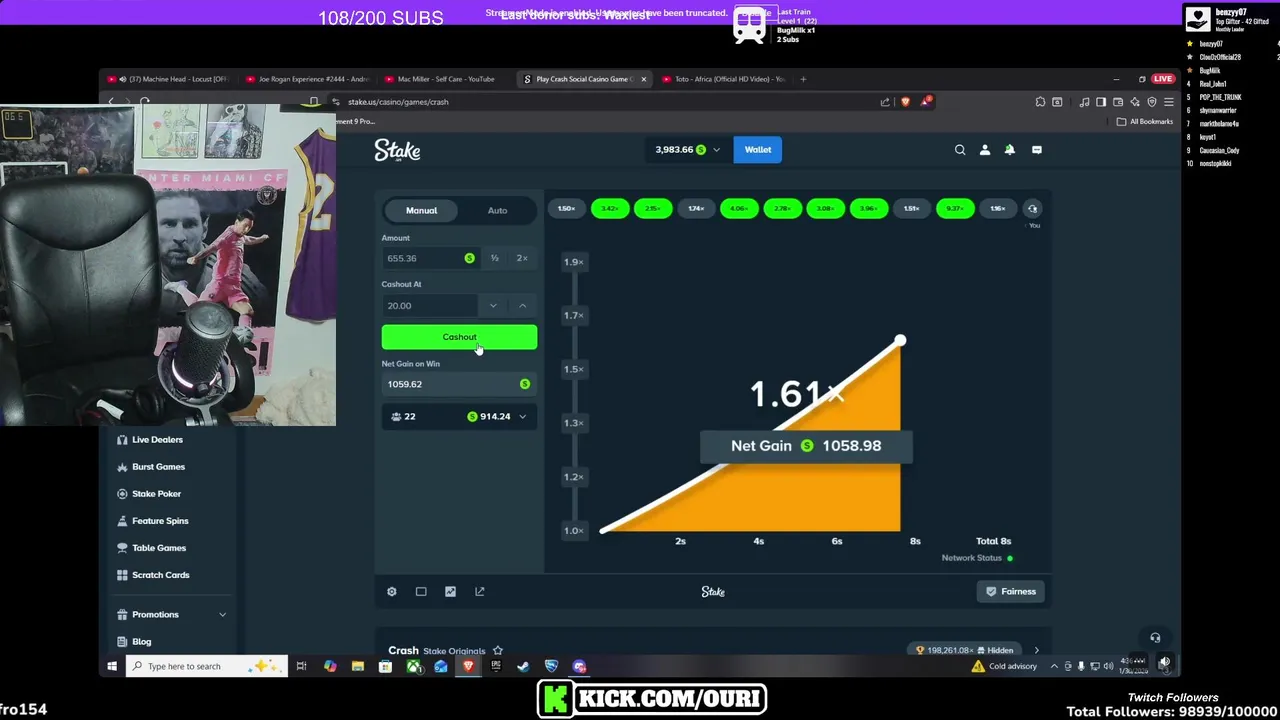This screenshot has height=720, width=1280.
Task: Click the Brave shields icon
Action: 905,102
